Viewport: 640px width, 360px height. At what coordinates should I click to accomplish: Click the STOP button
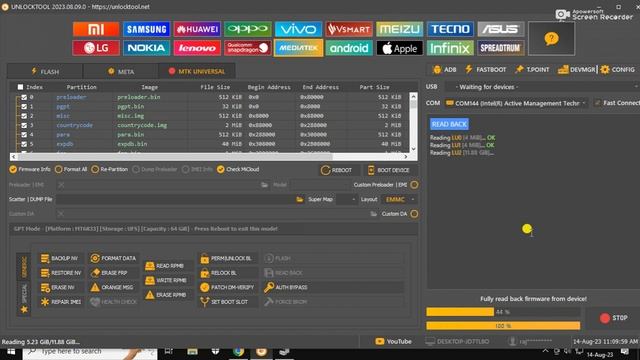(614, 318)
